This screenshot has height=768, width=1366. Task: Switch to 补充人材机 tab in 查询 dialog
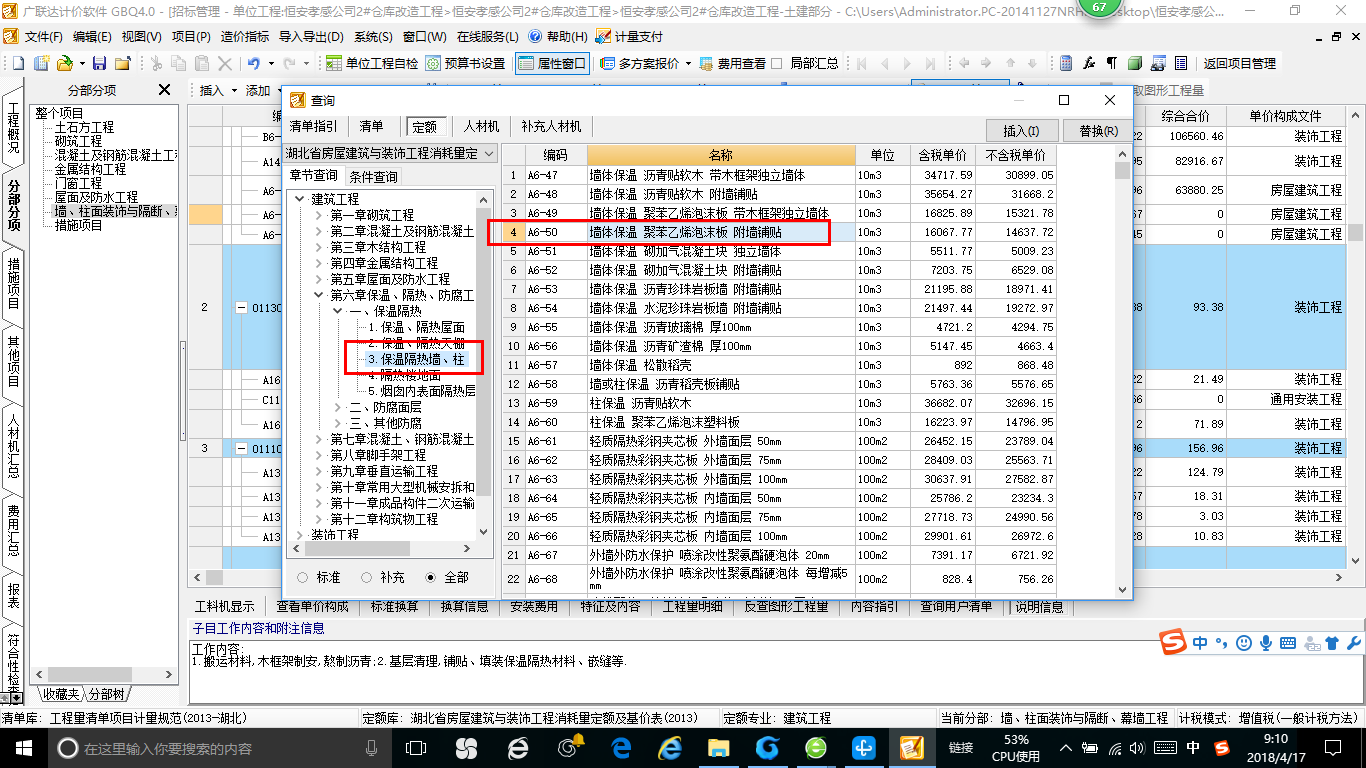click(551, 126)
